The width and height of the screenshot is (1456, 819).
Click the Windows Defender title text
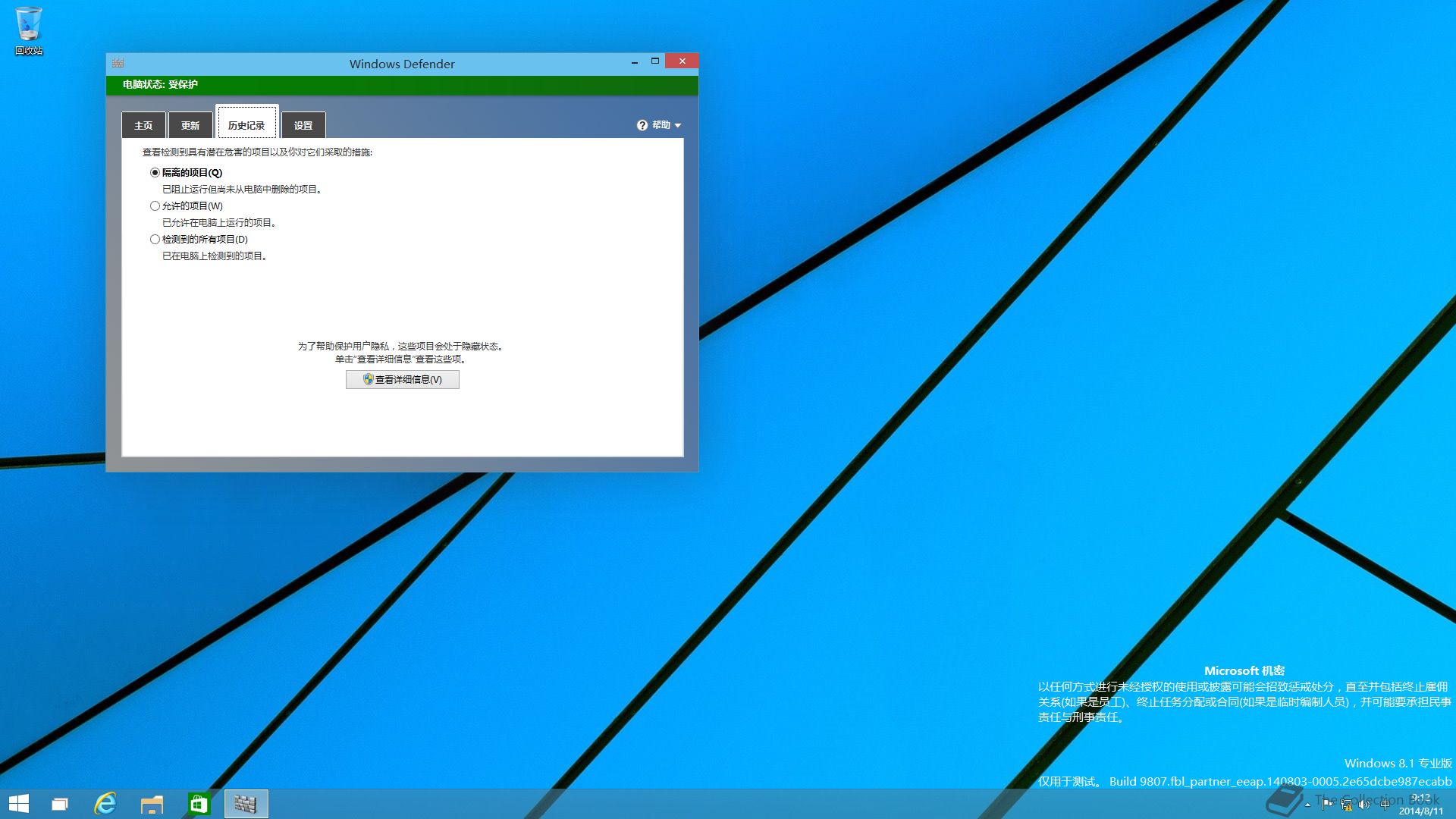point(402,64)
